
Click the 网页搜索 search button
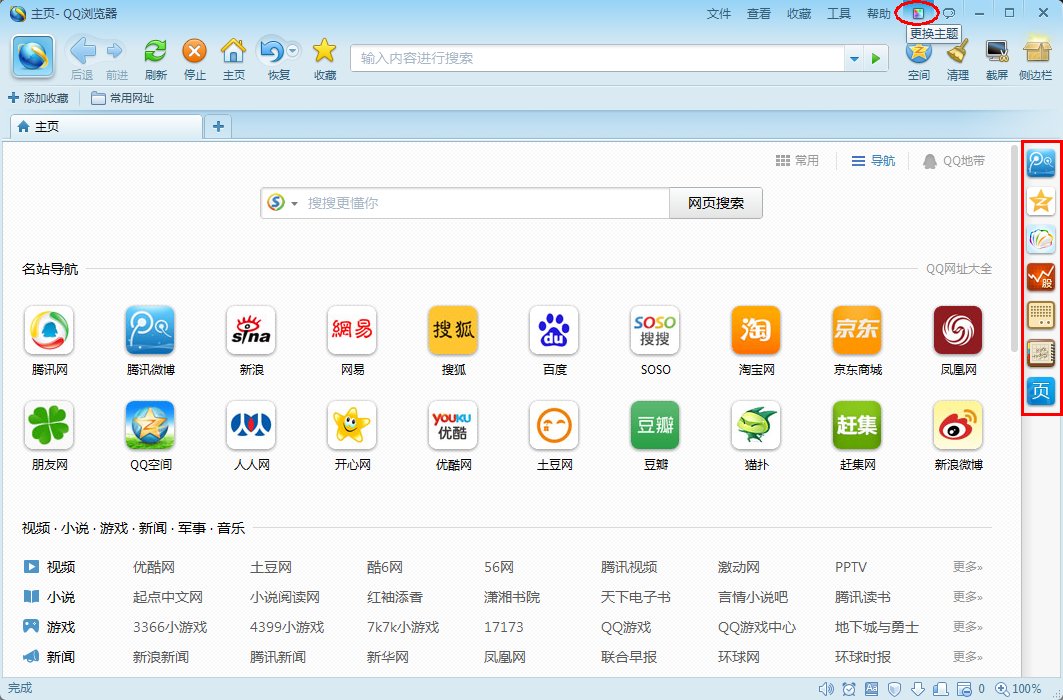point(717,203)
